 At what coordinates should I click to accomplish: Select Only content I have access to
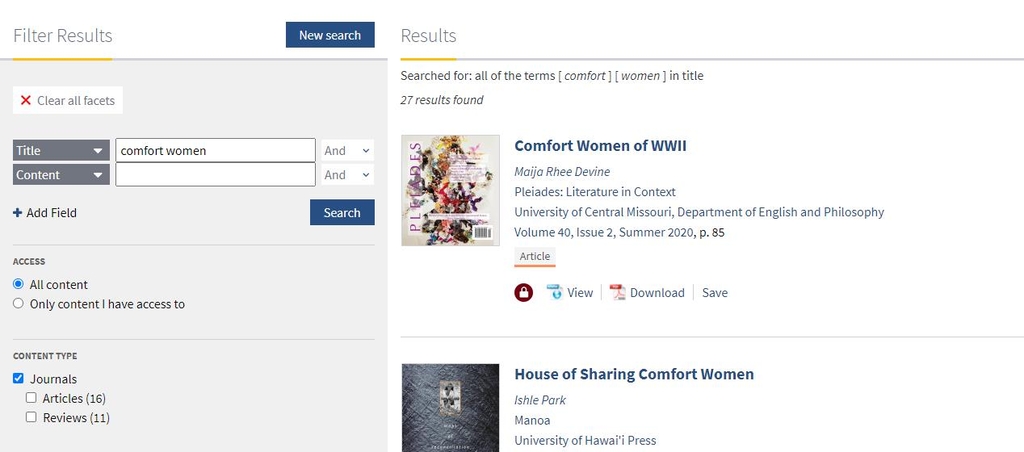click(18, 304)
